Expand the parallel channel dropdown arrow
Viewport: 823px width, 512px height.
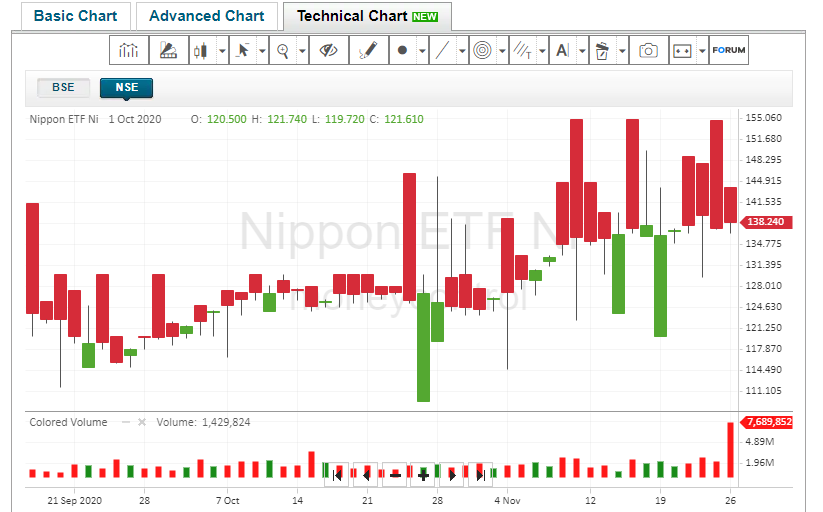[x=542, y=50]
